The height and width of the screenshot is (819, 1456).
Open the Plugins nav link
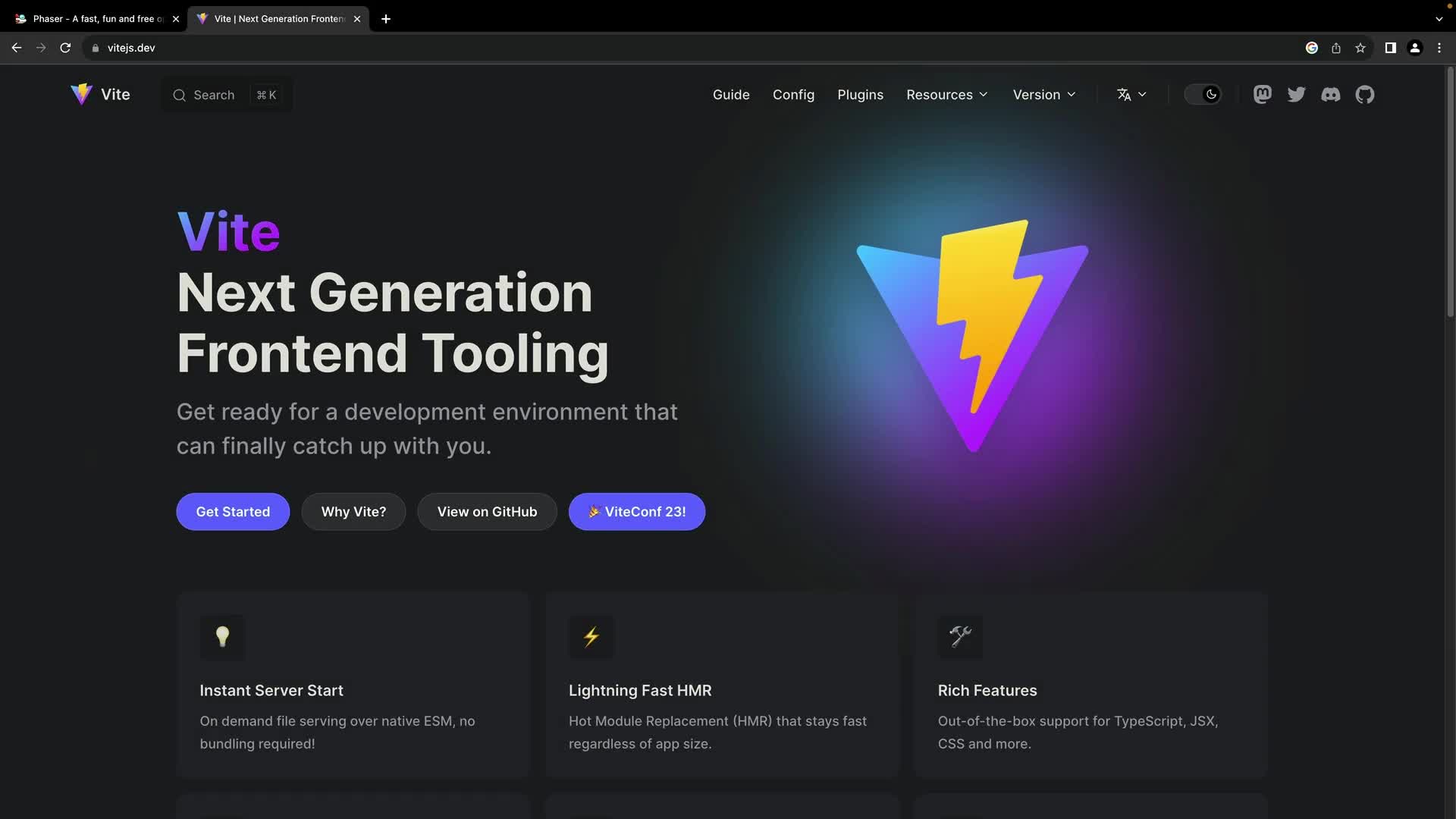pos(860,94)
